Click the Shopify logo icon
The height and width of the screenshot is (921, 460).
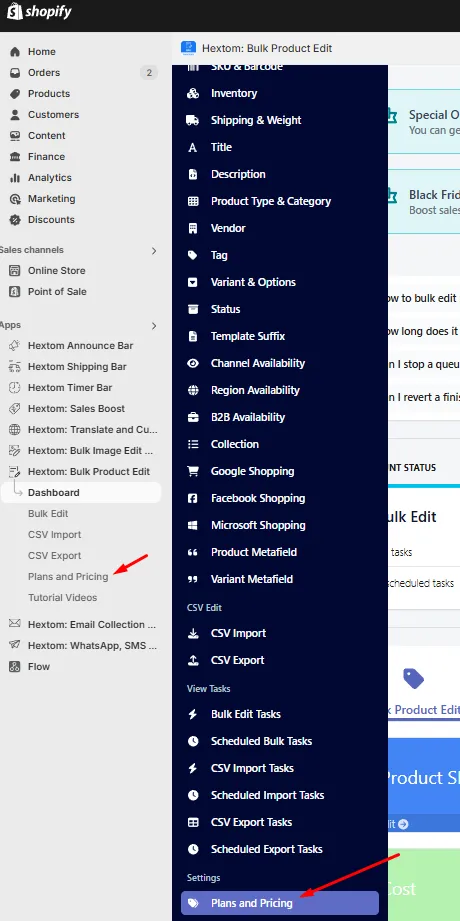14,11
